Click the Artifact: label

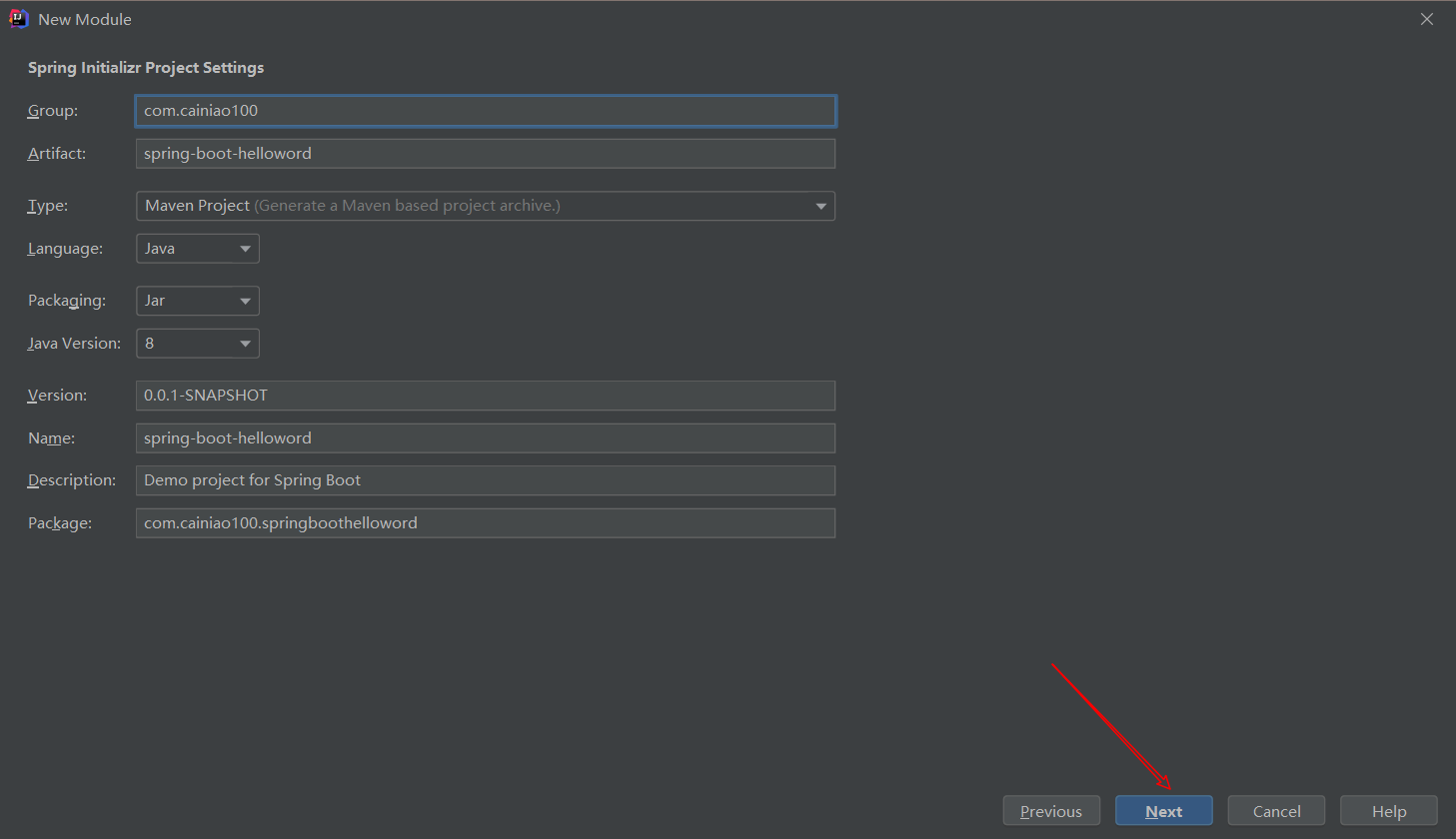click(57, 154)
